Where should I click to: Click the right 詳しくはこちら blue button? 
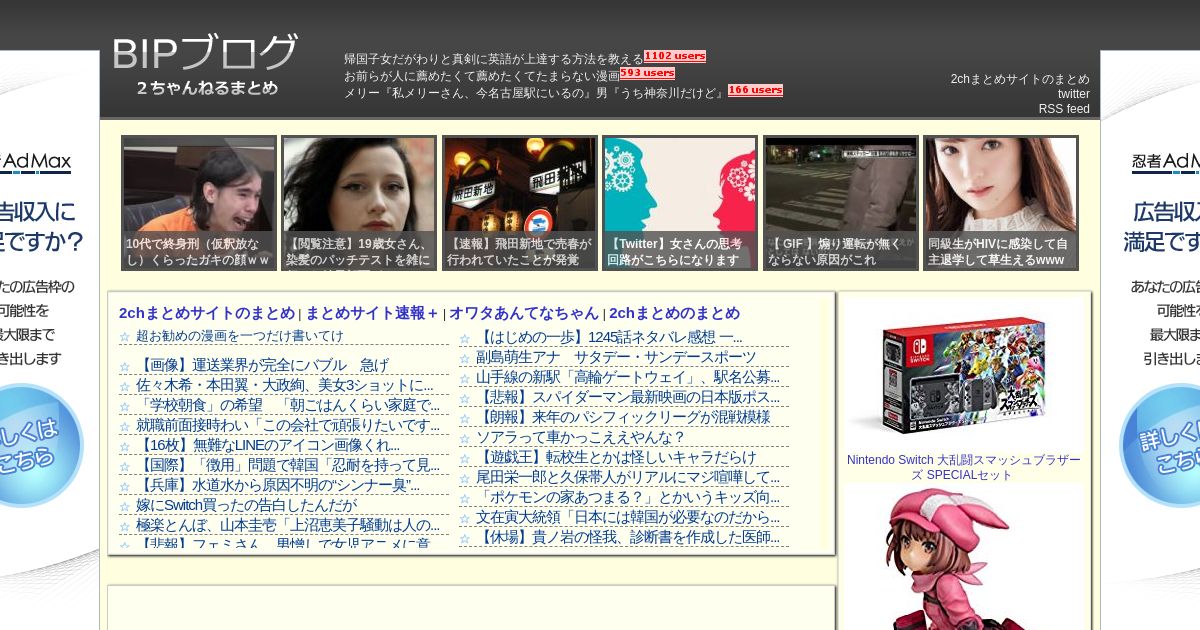click(x=1160, y=447)
